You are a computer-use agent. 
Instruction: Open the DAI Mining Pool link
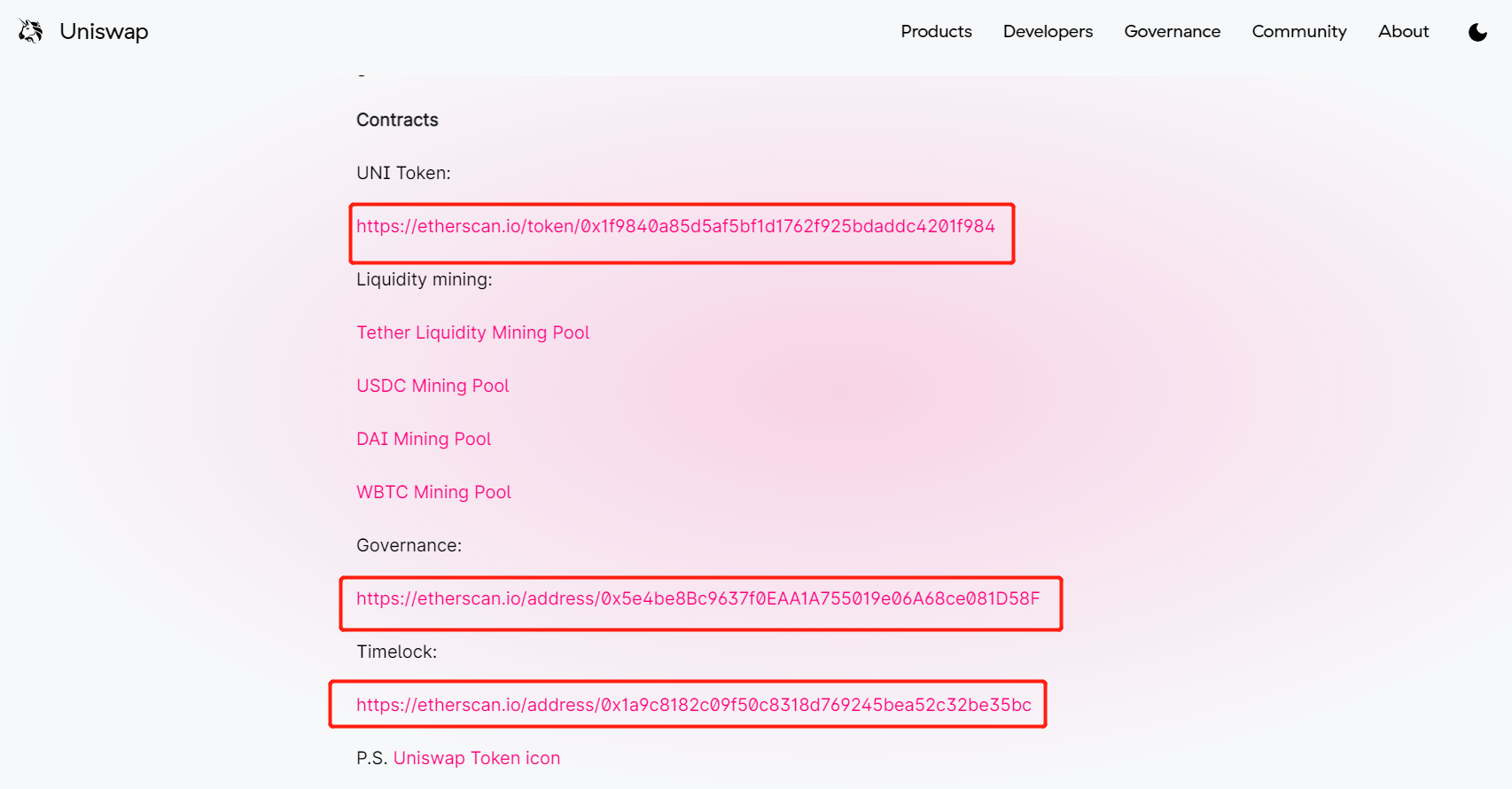pos(424,439)
